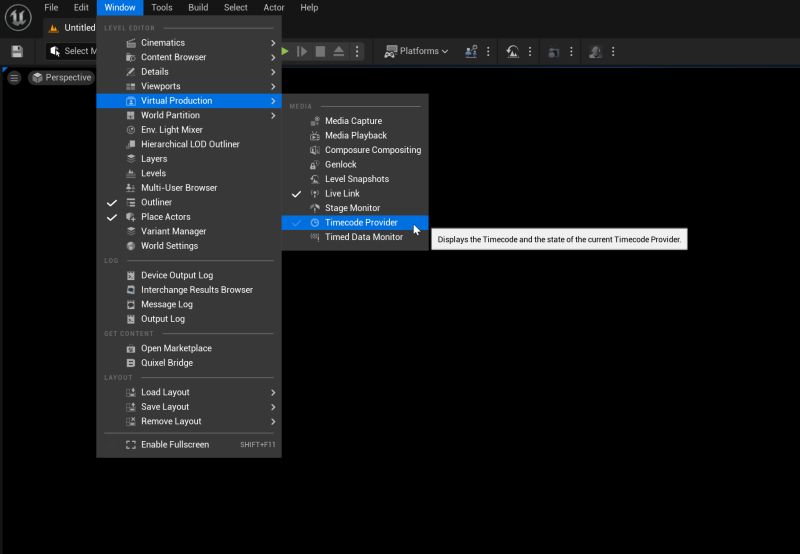
Task: Click the Play button in toolbar
Action: coord(285,51)
